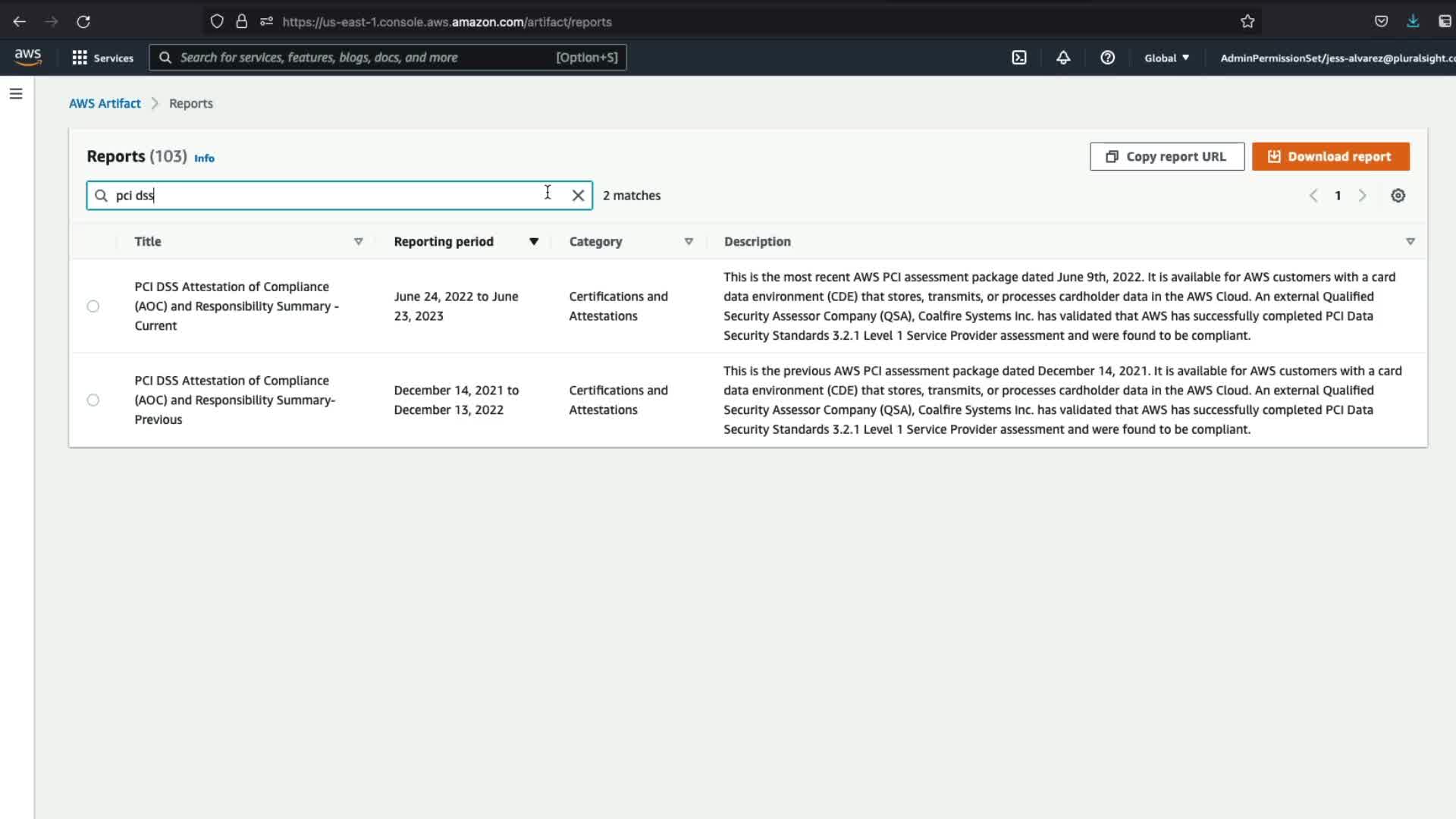The height and width of the screenshot is (819, 1456).
Task: Open the table preferences gear
Action: pos(1398,196)
